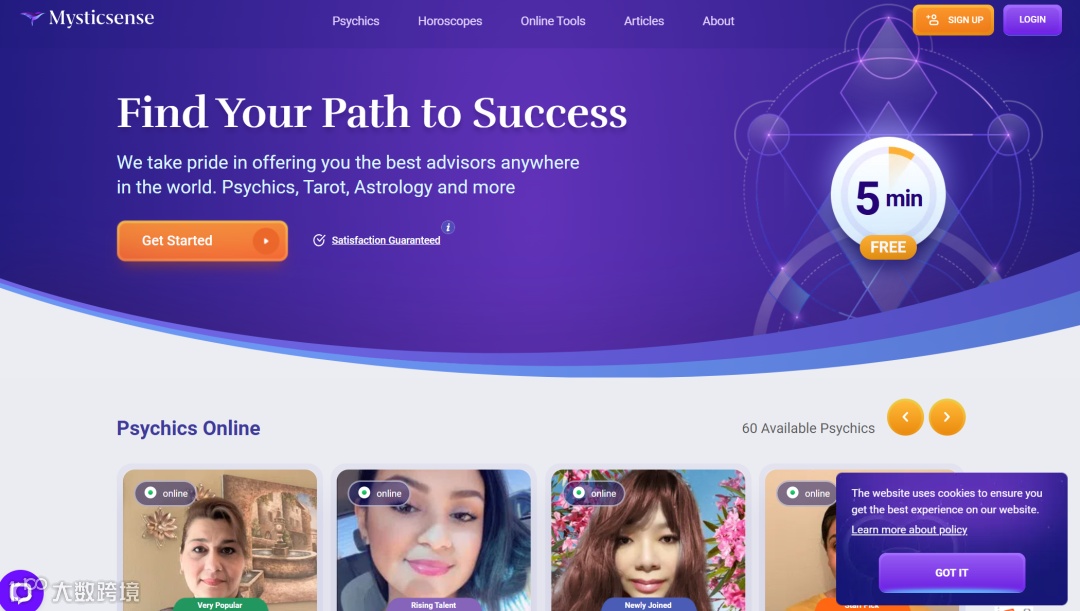Click the info icon beside Satisfaction Guaranteed
Screen dimensions: 1080x611
click(448, 227)
